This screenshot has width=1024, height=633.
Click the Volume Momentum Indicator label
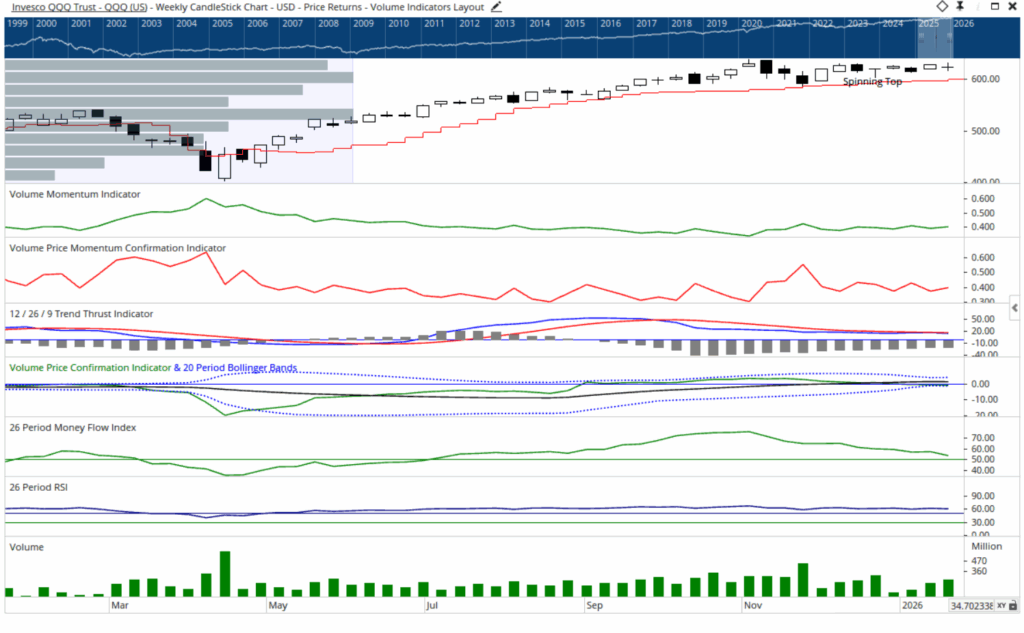pyautogui.click(x=75, y=194)
